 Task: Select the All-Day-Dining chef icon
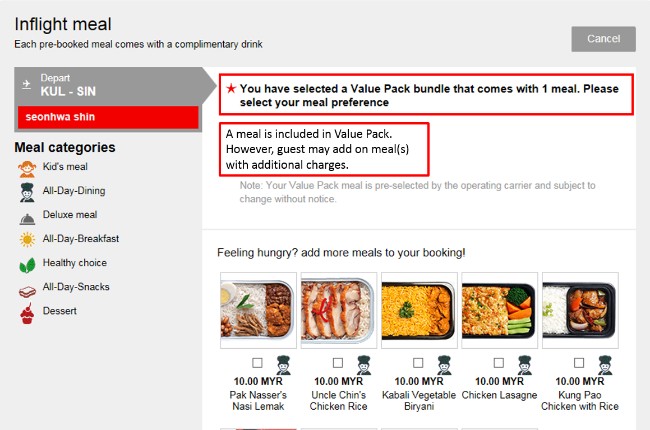(x=27, y=192)
